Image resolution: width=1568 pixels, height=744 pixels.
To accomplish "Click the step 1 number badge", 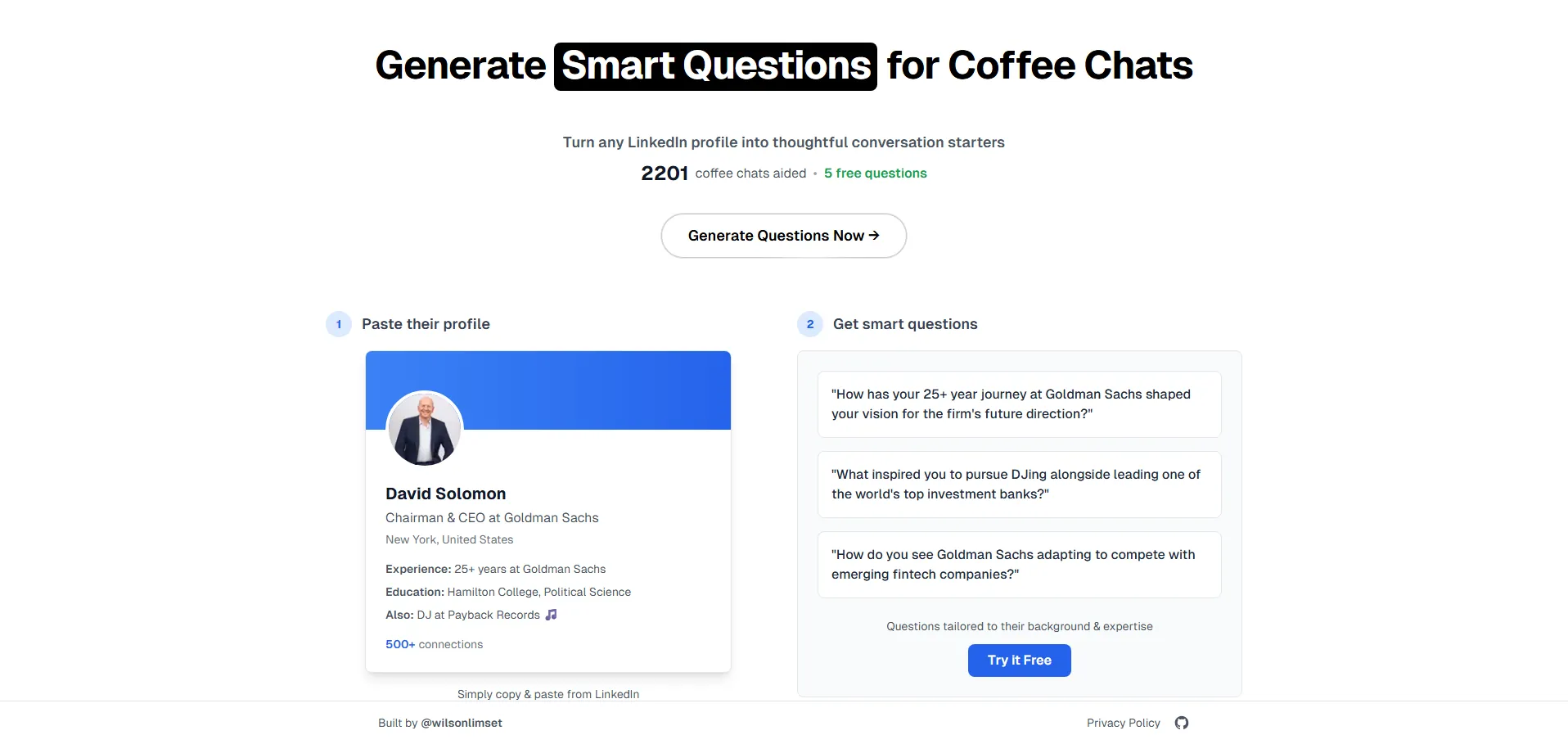I will [x=339, y=324].
